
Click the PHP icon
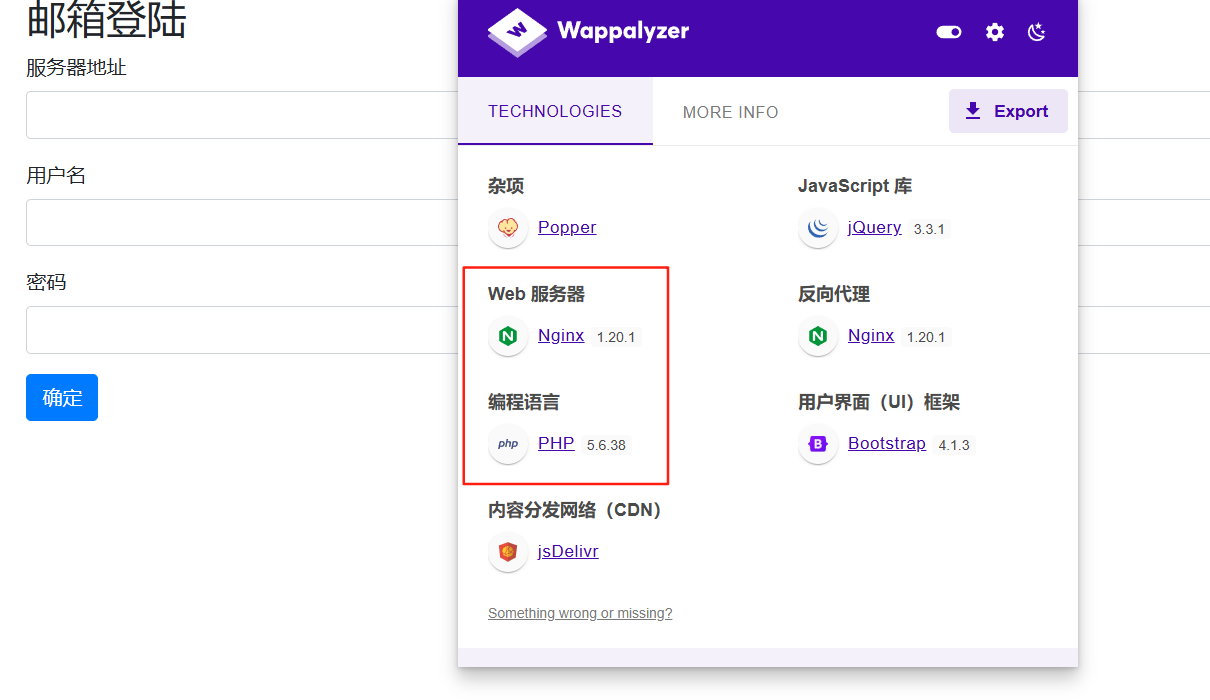pos(508,444)
